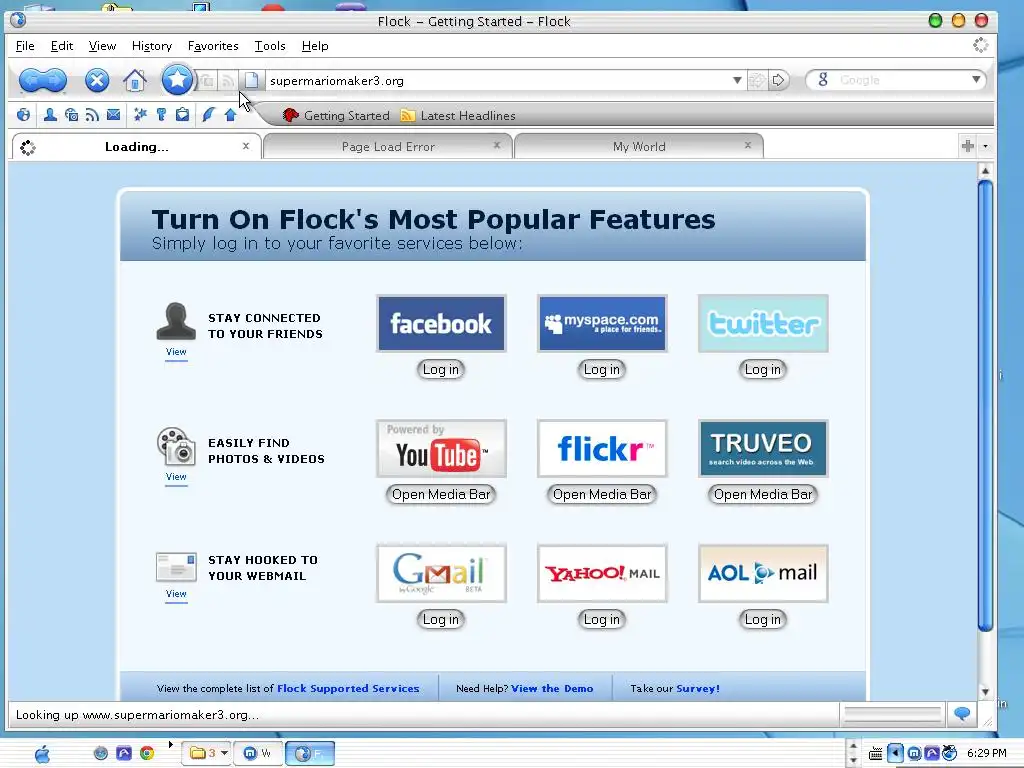Switch to the My World tab
This screenshot has width=1024, height=768.
(639, 146)
